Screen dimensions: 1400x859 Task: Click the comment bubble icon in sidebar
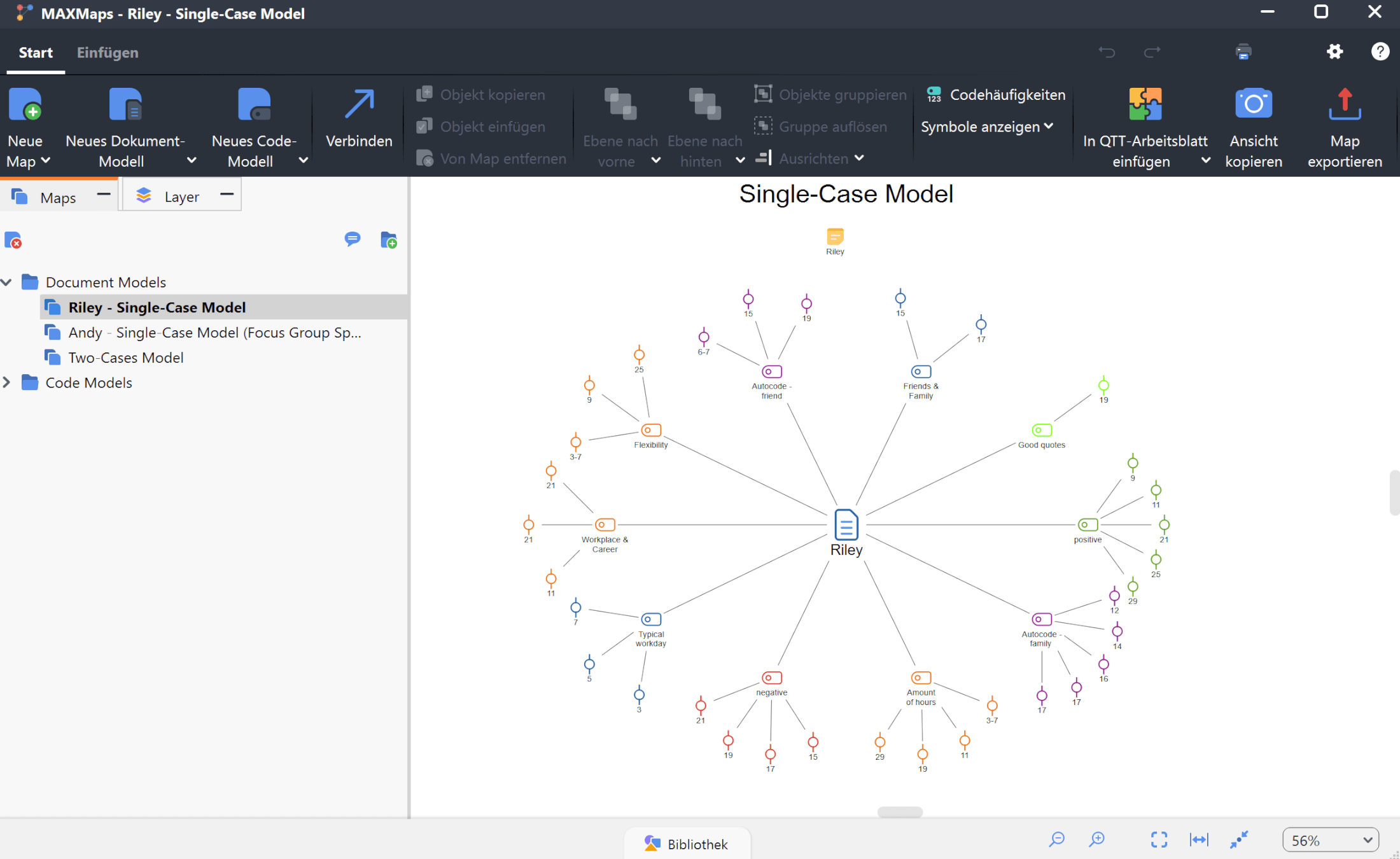point(352,239)
